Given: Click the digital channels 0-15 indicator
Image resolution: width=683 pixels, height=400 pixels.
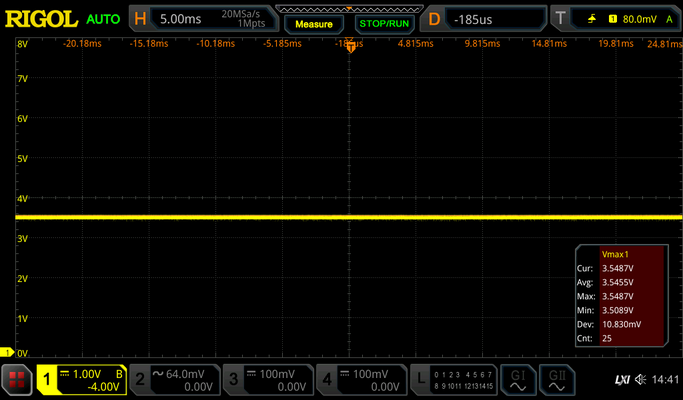Looking at the screenshot, I should click(x=463, y=380).
